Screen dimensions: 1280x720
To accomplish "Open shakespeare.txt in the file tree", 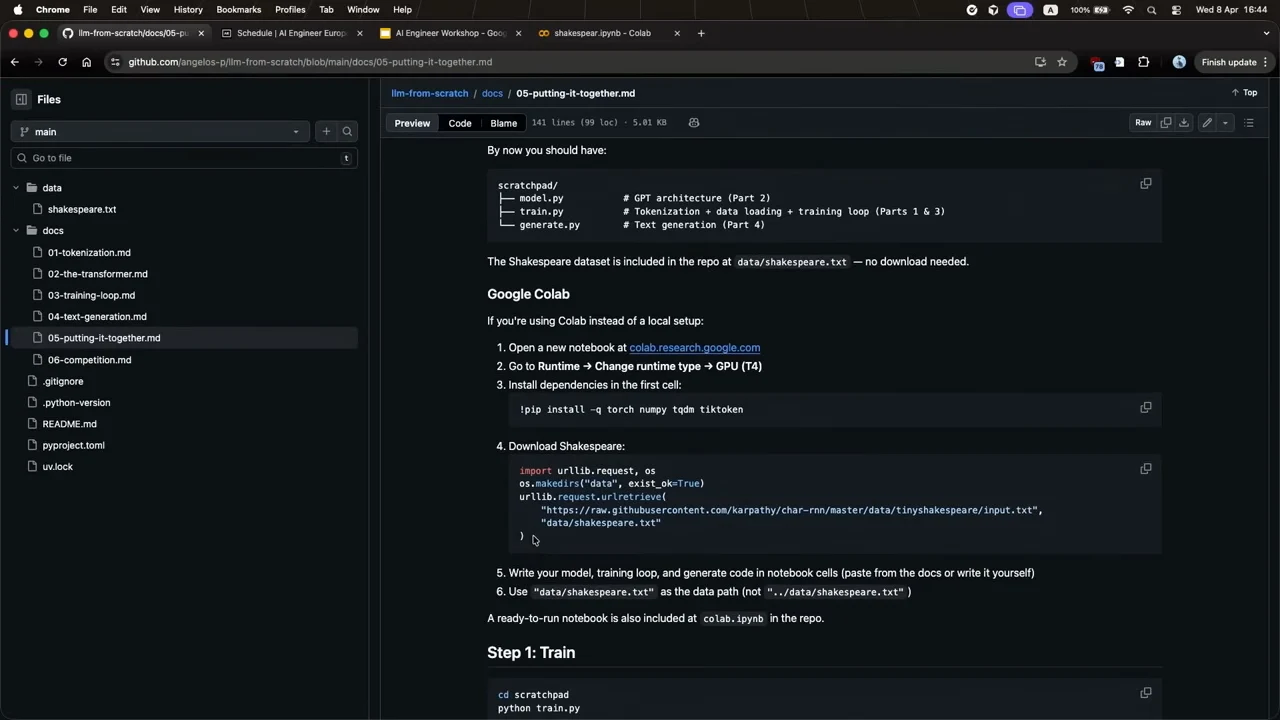I will click(x=82, y=209).
